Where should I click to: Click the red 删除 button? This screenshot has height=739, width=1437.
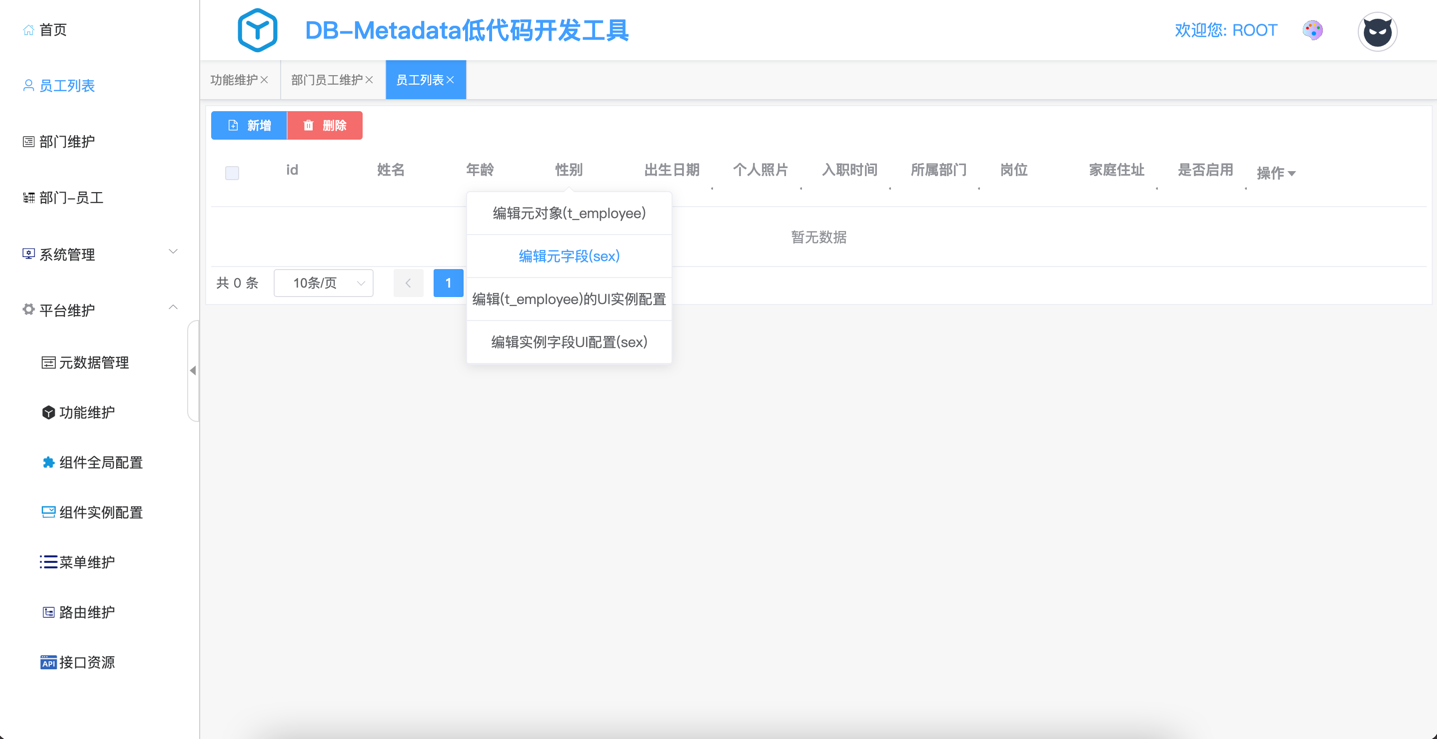click(325, 126)
